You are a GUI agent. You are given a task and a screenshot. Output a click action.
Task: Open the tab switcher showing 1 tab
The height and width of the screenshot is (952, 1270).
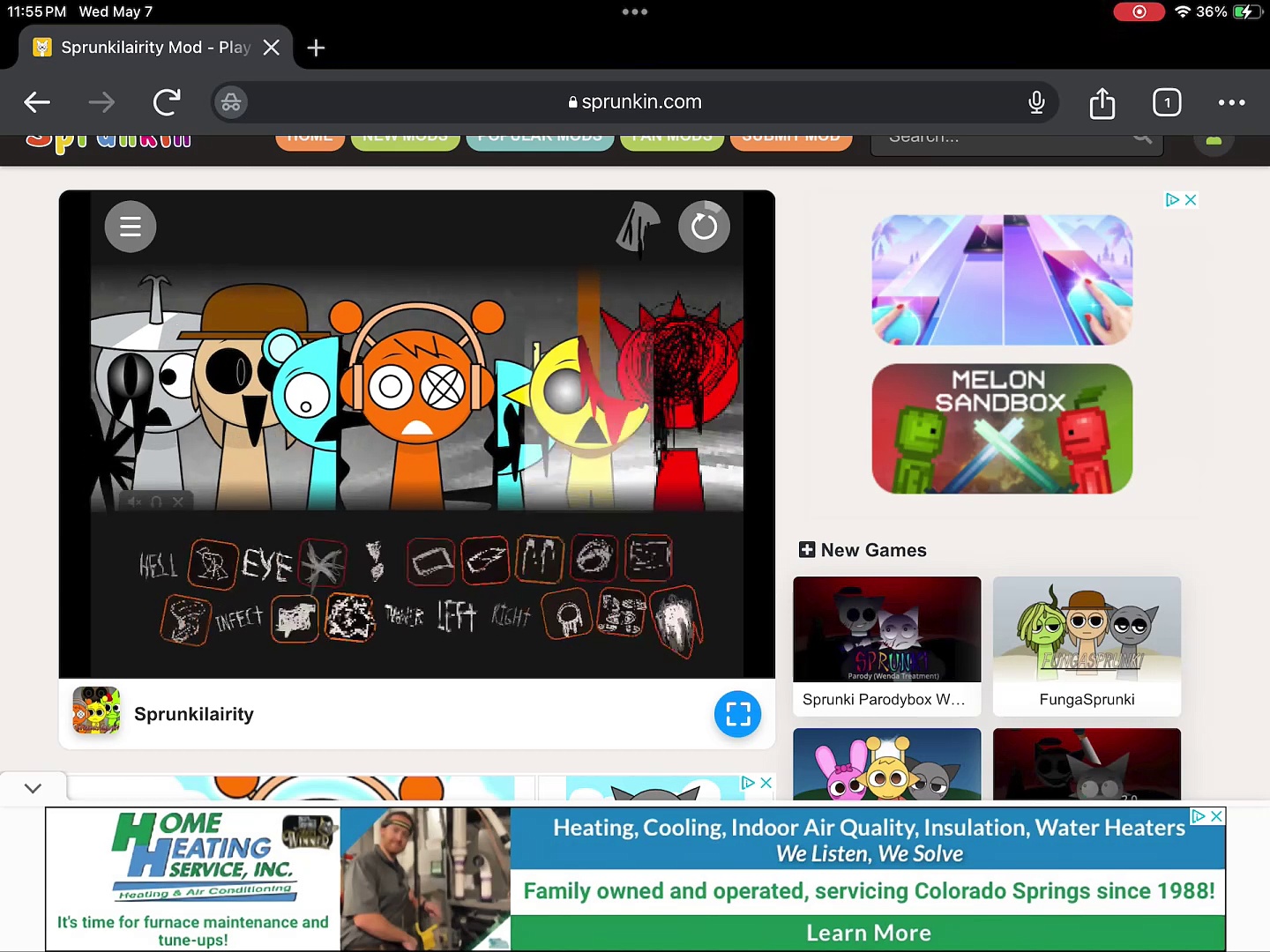(1167, 102)
